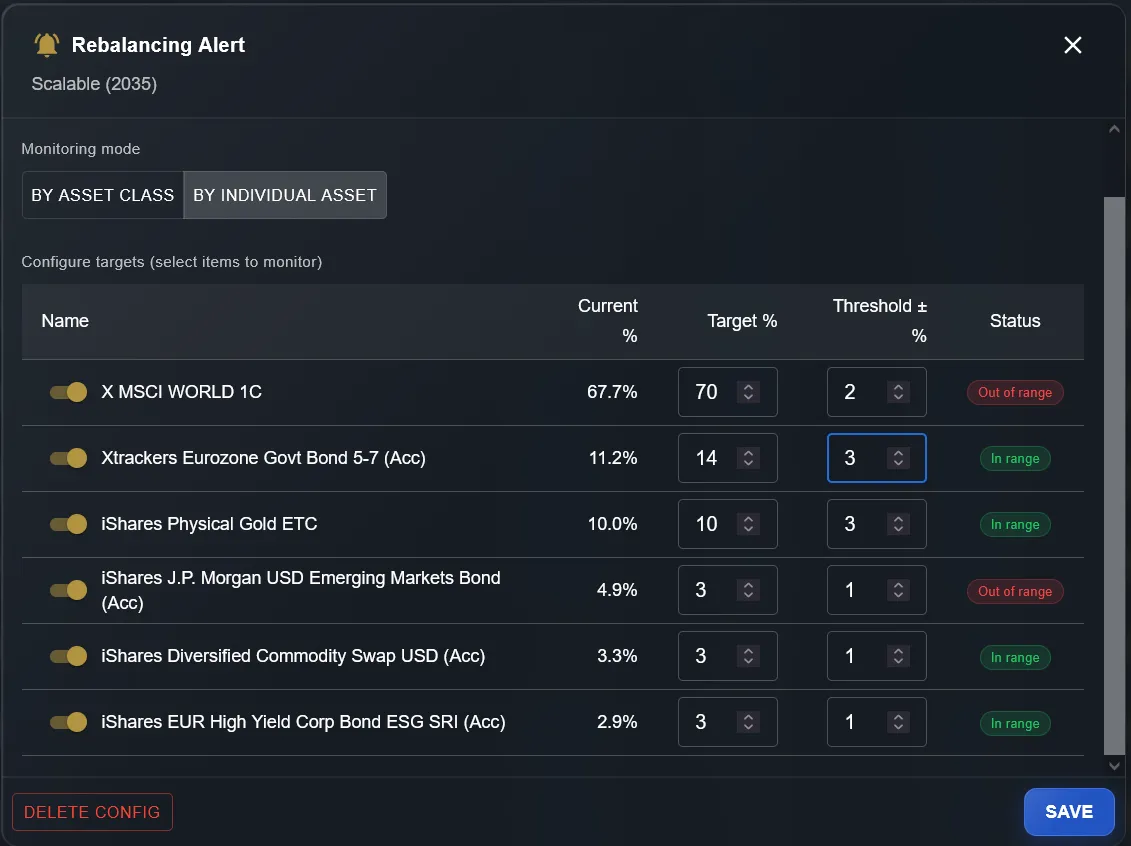Disable iShares J.P. Morgan USD Emerging Markets Bond
The width and height of the screenshot is (1131, 846).
tap(67, 590)
